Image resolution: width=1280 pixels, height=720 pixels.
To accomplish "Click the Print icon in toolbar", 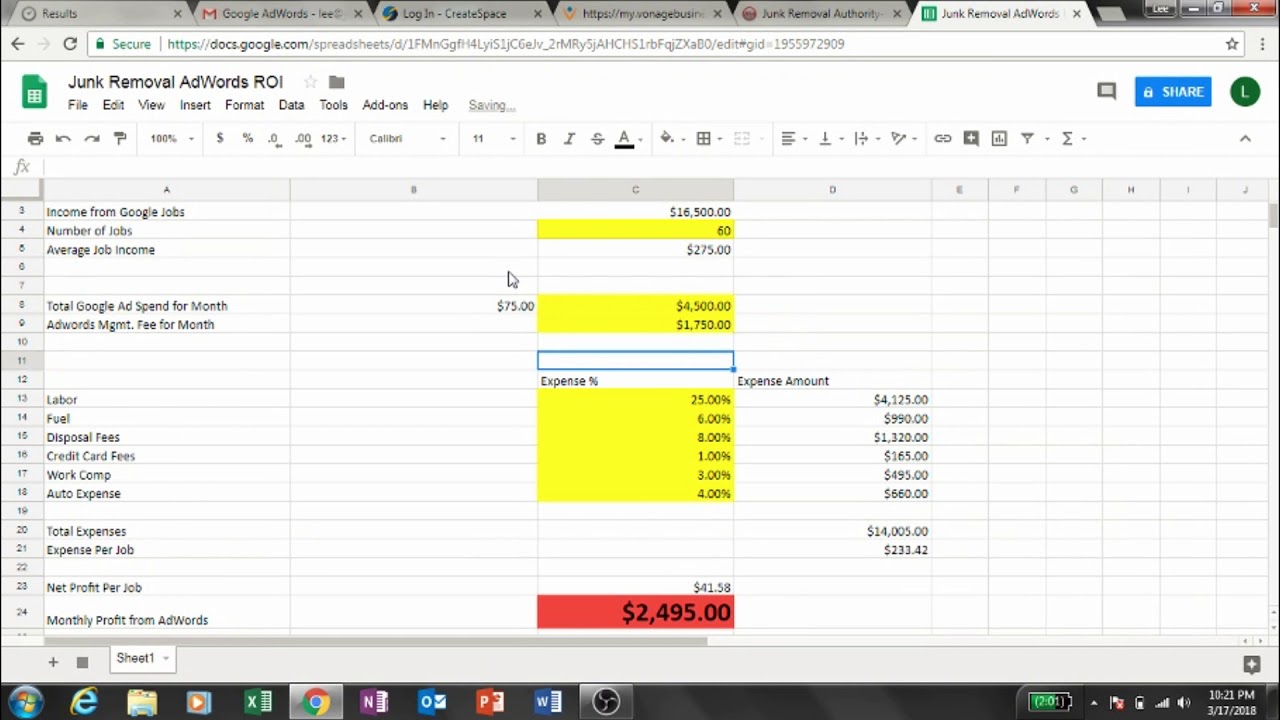I will pyautogui.click(x=35, y=138).
